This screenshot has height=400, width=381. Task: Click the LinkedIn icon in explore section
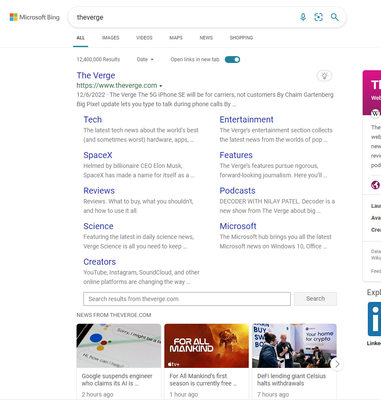pos(374,319)
